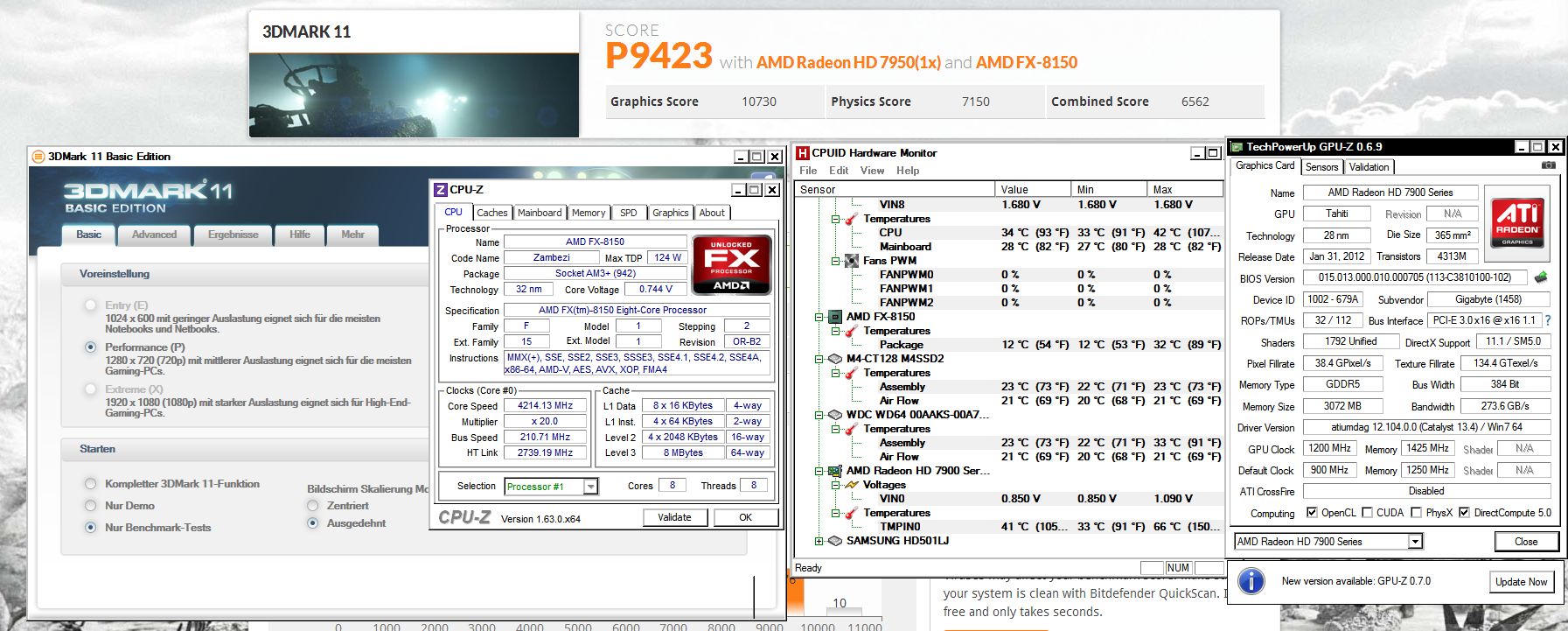Click the AMD Radeon HD 7900 graphics card icon in Hardware Monitor
The width and height of the screenshot is (1568, 631).
point(835,471)
